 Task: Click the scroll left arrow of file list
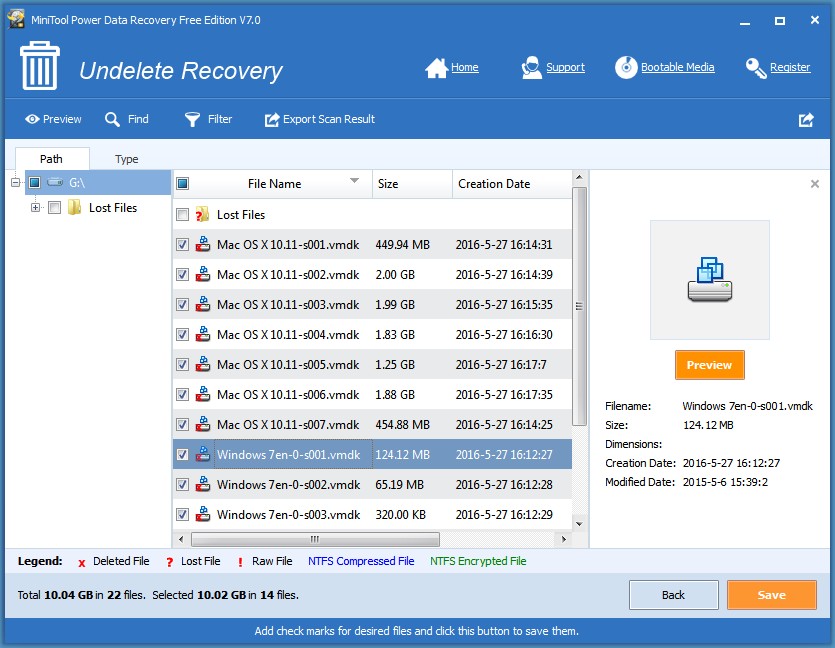181,539
